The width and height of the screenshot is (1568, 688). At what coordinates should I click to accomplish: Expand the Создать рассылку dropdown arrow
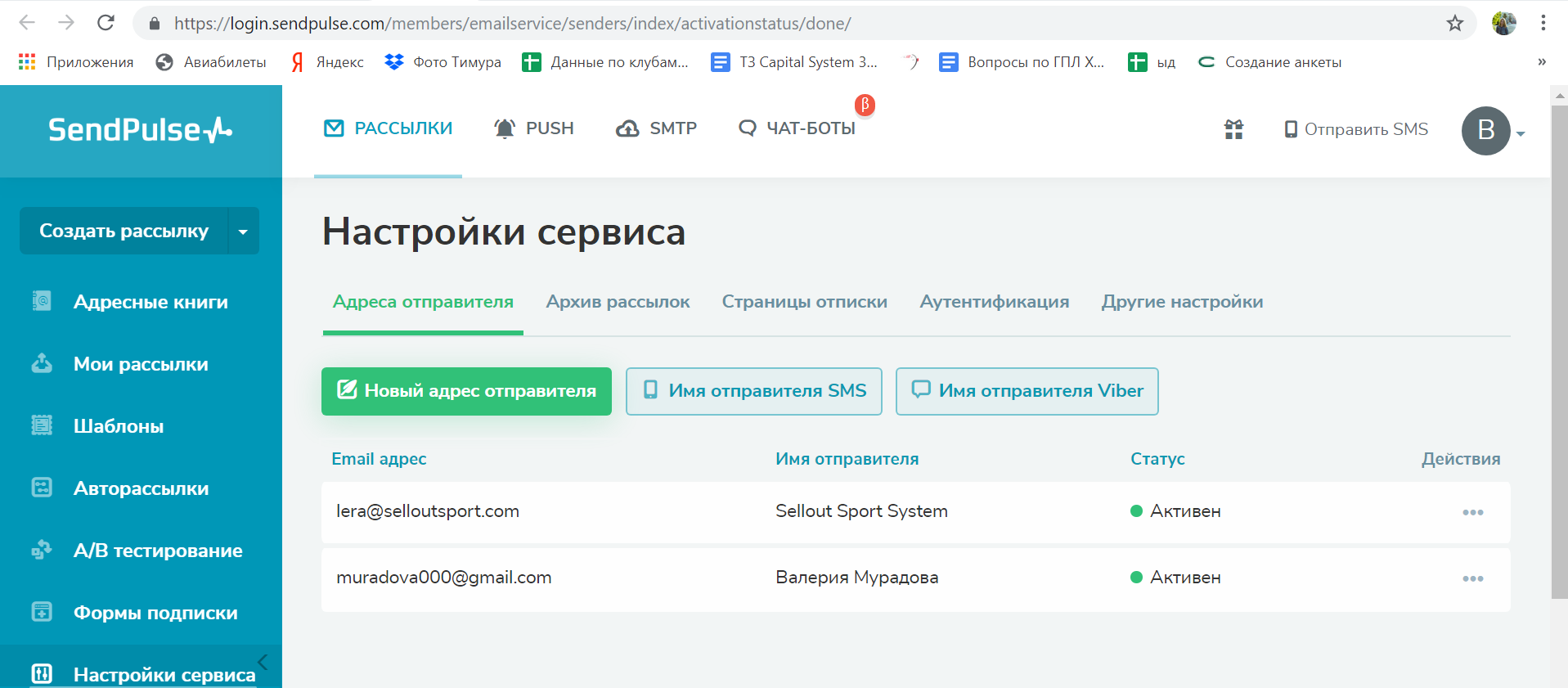[x=243, y=232]
